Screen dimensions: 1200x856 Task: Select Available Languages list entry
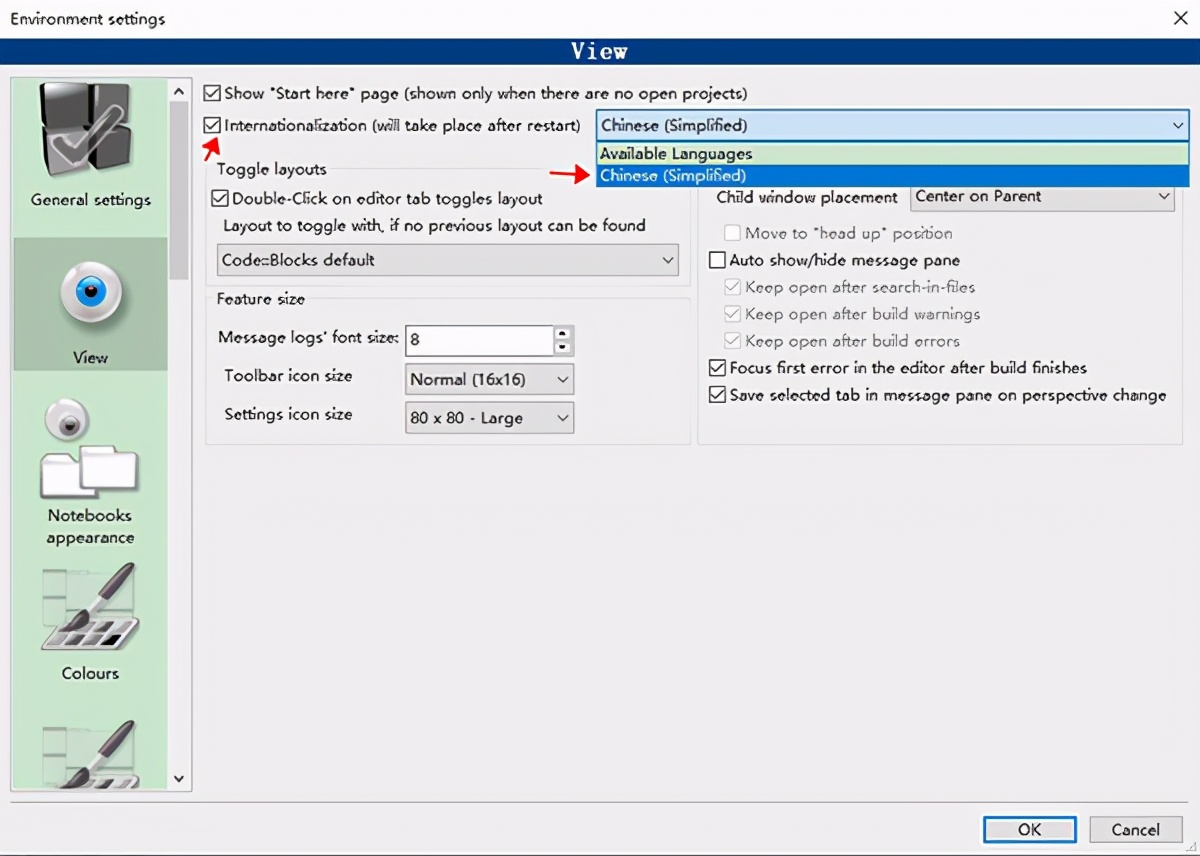892,154
